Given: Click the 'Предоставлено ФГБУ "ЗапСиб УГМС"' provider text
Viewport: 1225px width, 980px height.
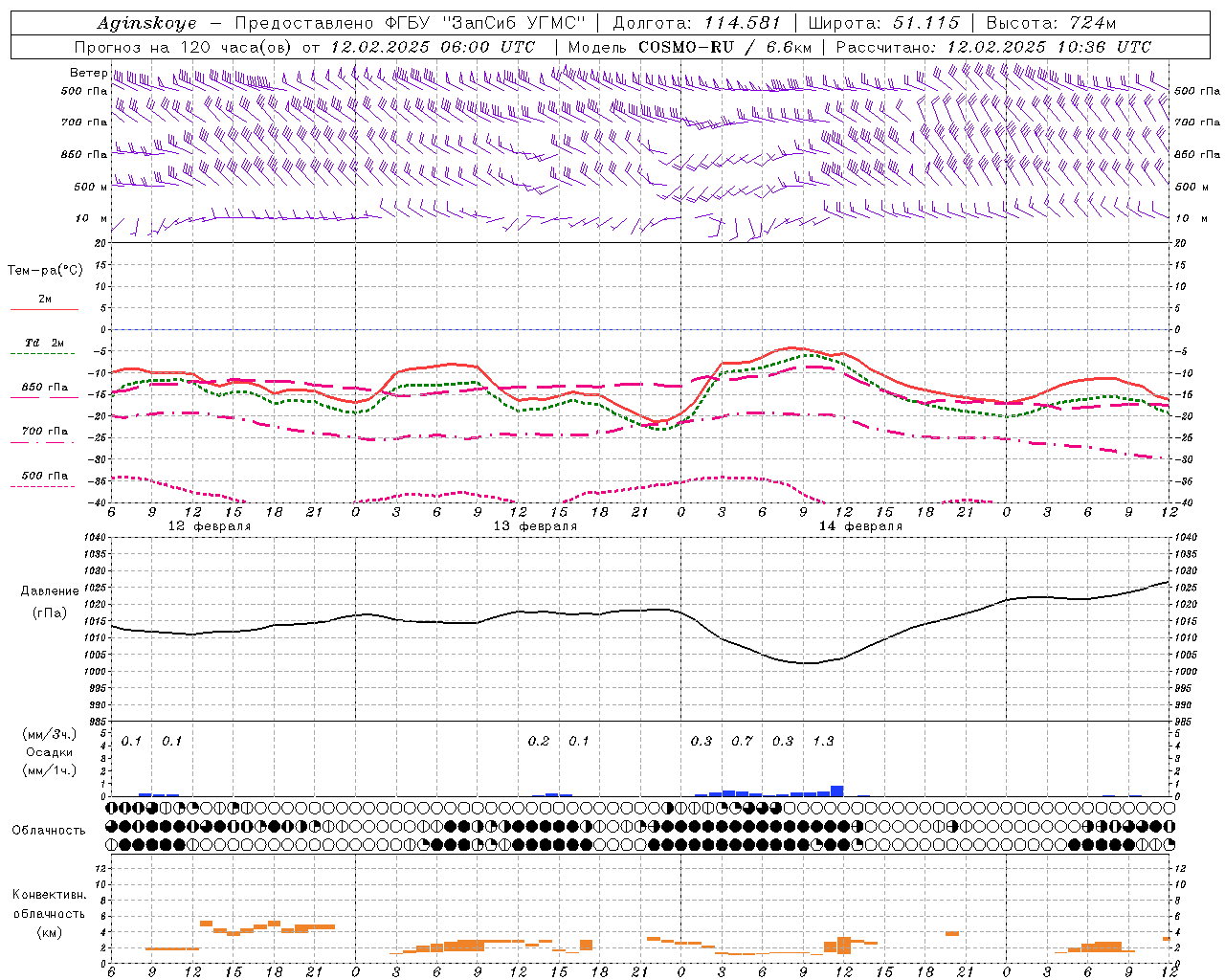Looking at the screenshot, I should pyautogui.click(x=410, y=23).
